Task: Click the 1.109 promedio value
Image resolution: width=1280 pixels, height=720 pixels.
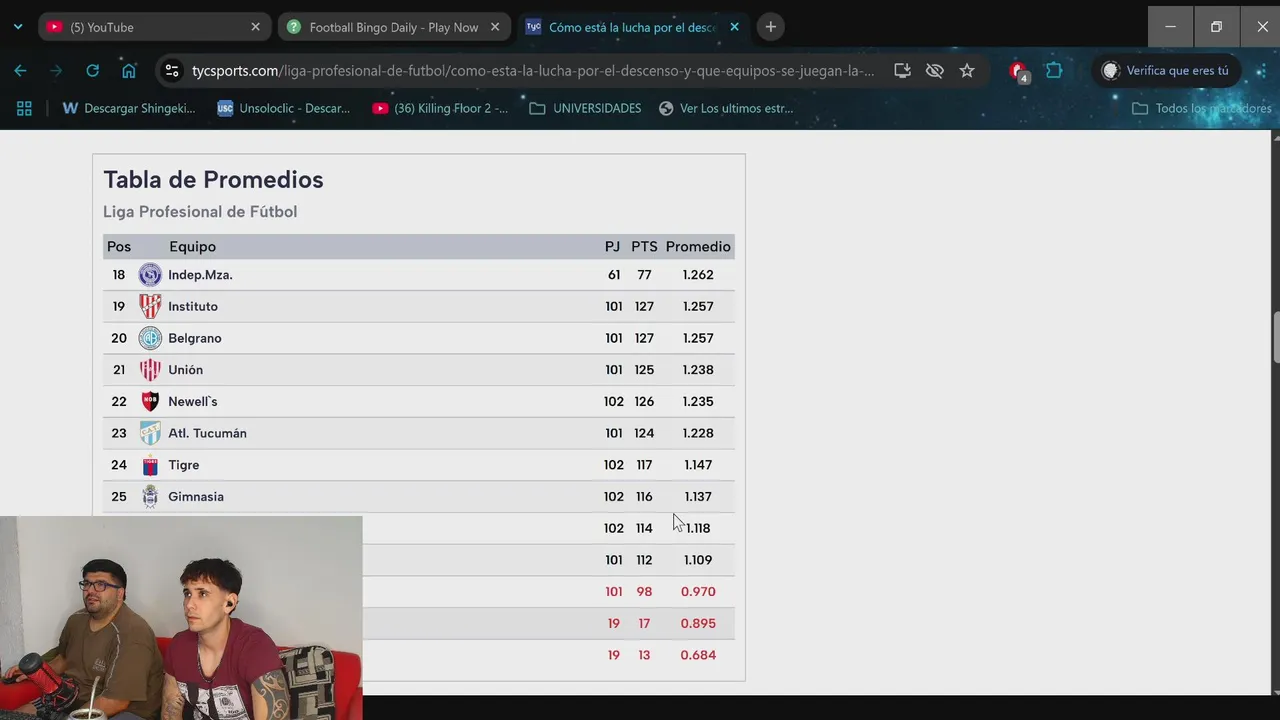Action: pyautogui.click(x=698, y=560)
